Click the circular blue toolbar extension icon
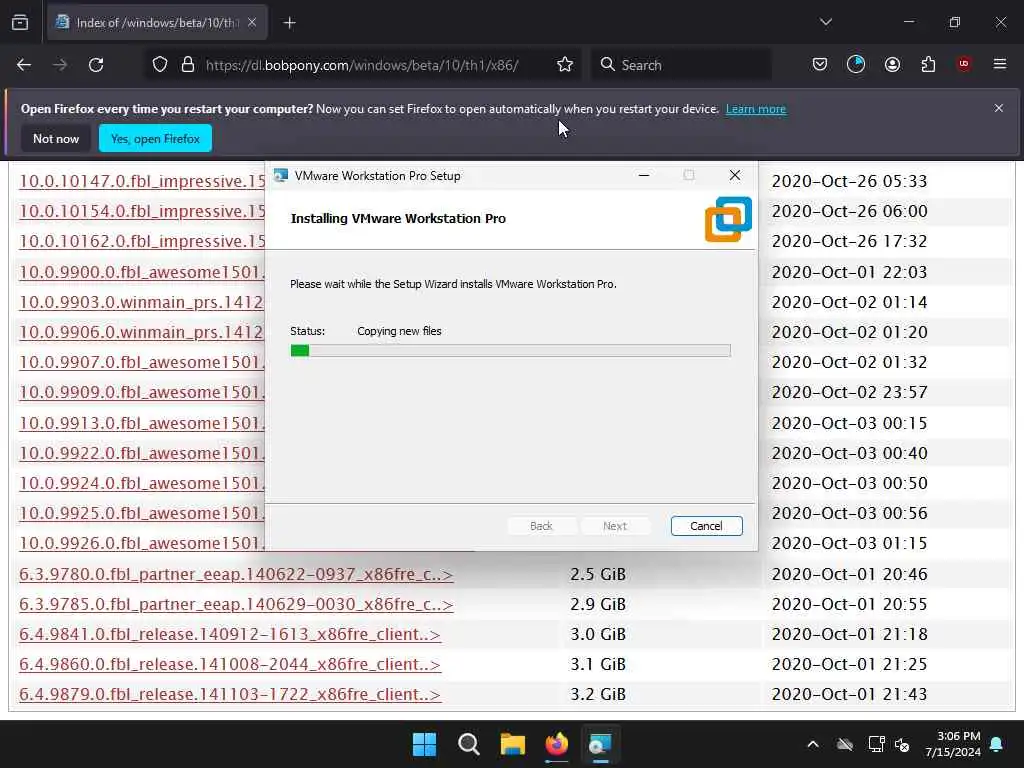The height and width of the screenshot is (768, 1024). pyautogui.click(x=856, y=64)
